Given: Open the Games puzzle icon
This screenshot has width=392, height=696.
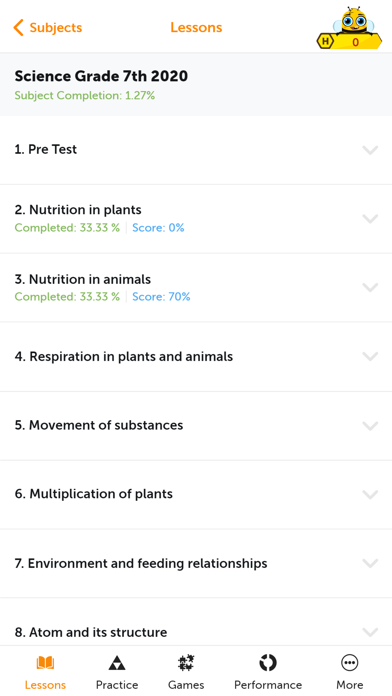Looking at the screenshot, I should pos(186,663).
